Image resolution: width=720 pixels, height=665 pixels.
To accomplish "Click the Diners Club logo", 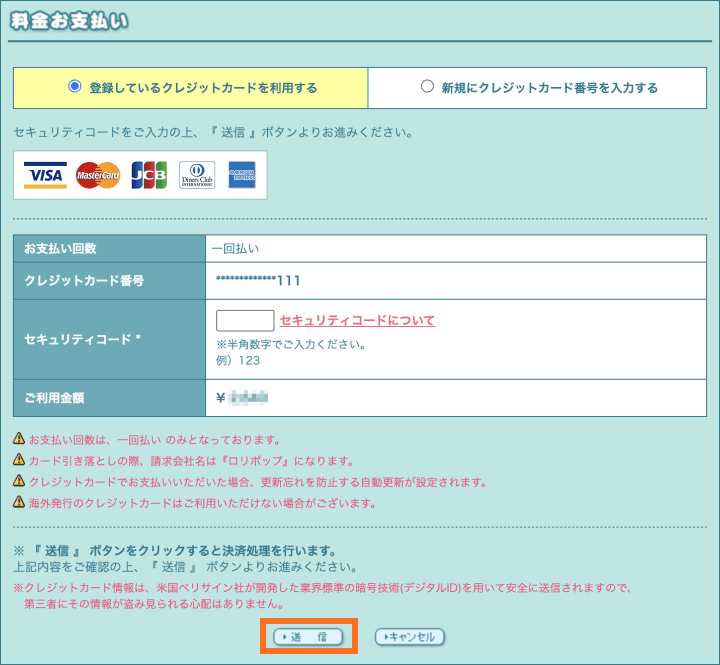I will pos(197,175).
